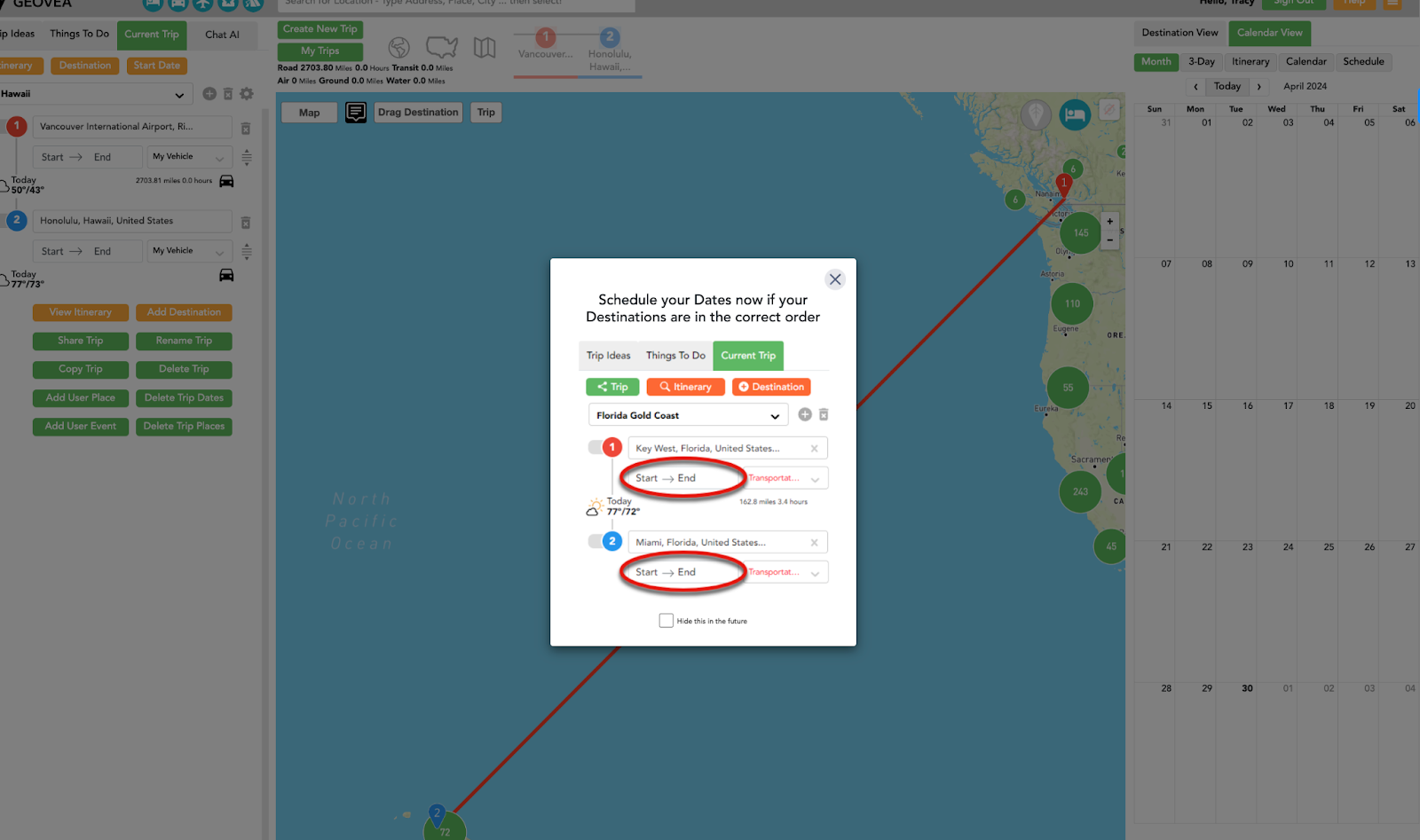Click the View Itinerary button

click(80, 312)
